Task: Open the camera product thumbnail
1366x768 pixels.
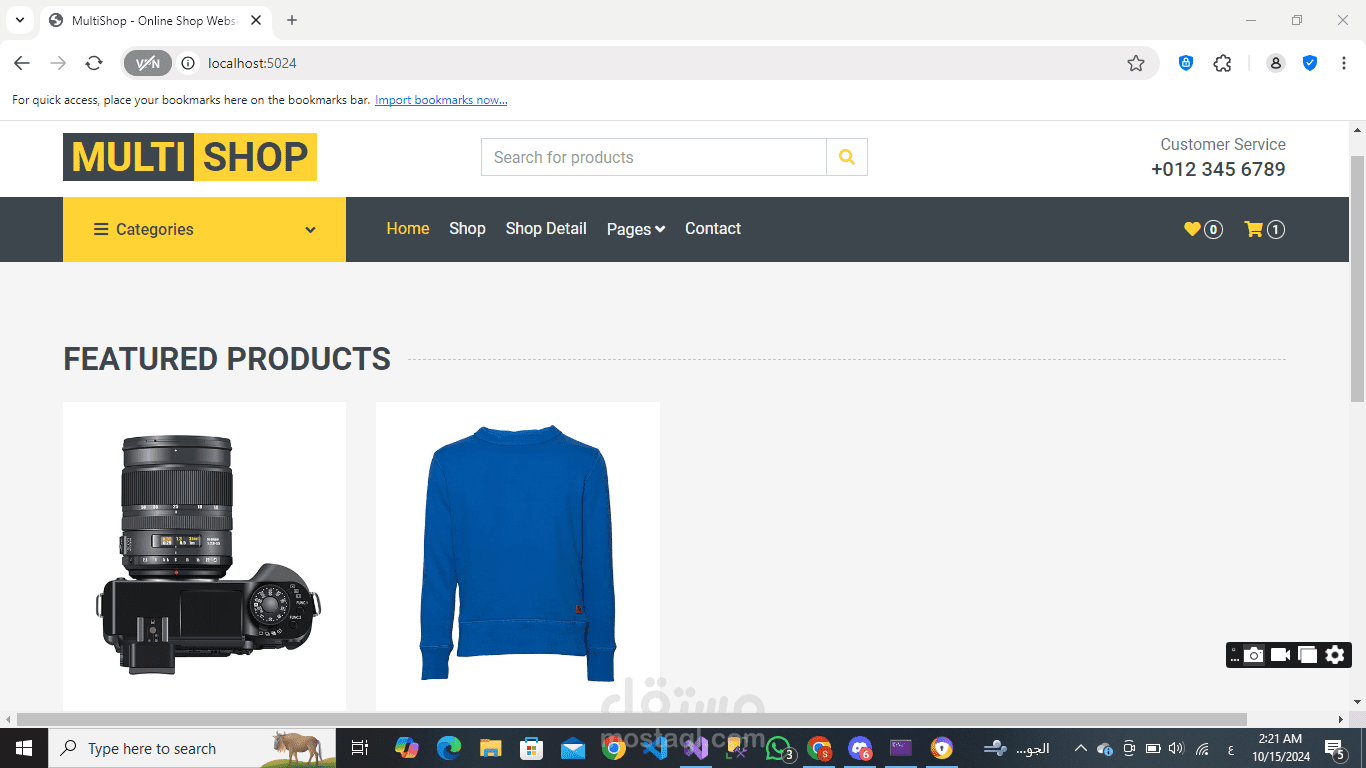Action: click(204, 556)
